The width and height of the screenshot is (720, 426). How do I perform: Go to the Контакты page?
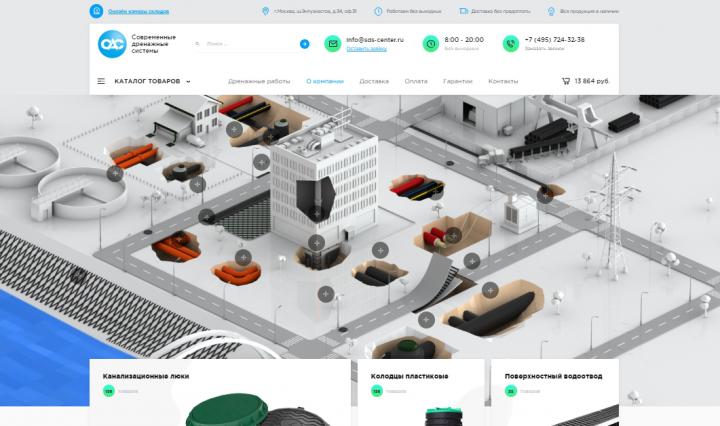tap(503, 81)
